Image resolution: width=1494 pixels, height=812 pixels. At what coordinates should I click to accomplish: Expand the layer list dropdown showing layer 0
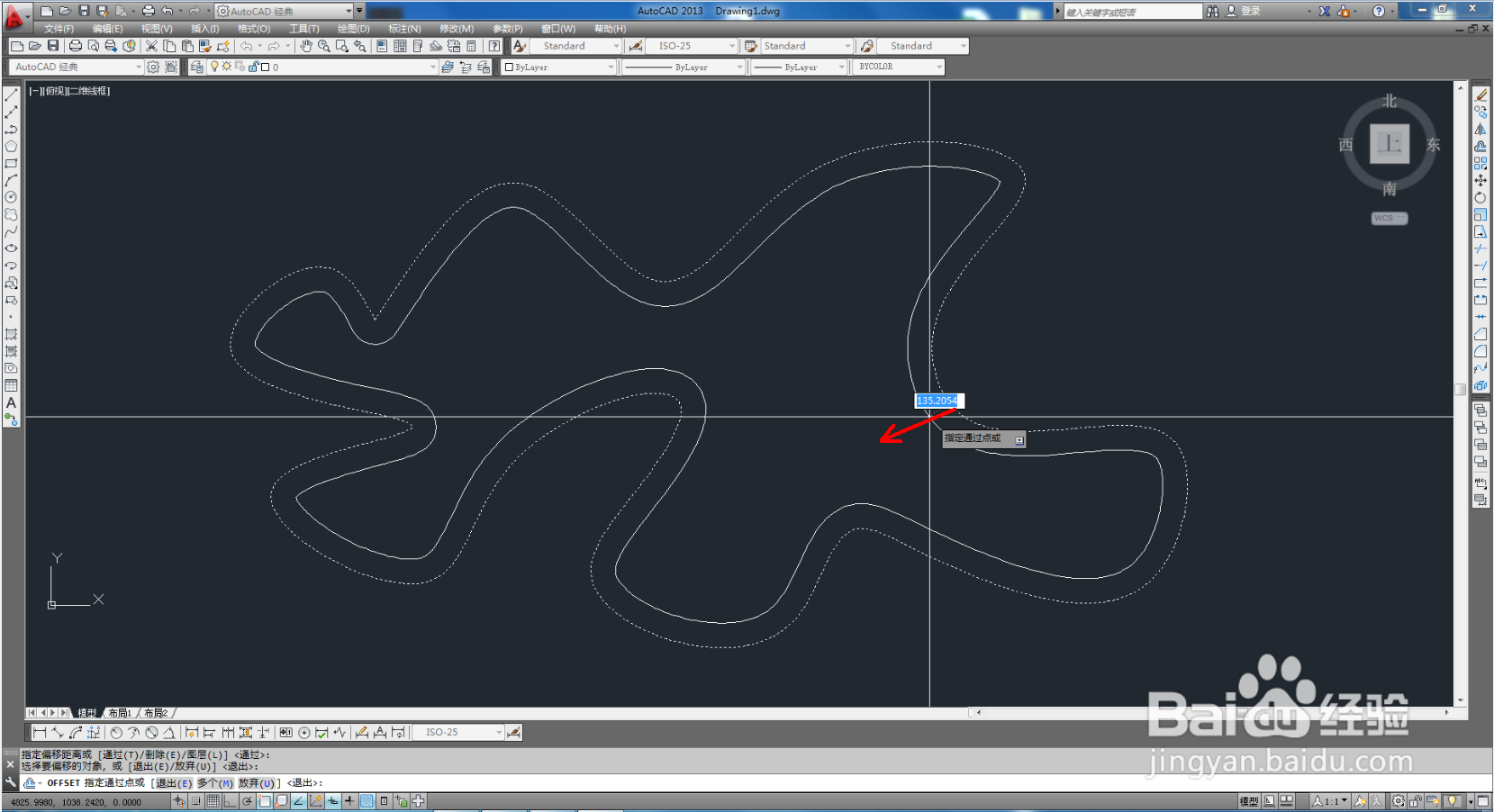tap(432, 67)
